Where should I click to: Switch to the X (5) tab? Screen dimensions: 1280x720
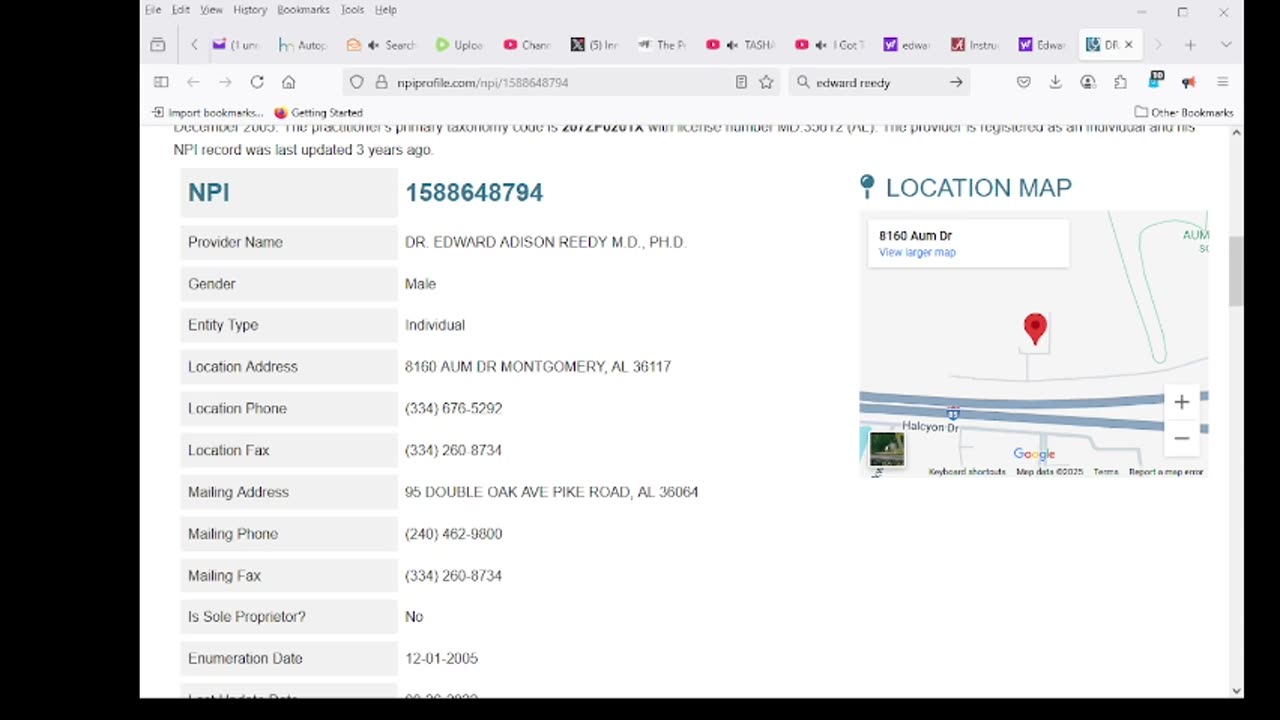pyautogui.click(x=595, y=45)
